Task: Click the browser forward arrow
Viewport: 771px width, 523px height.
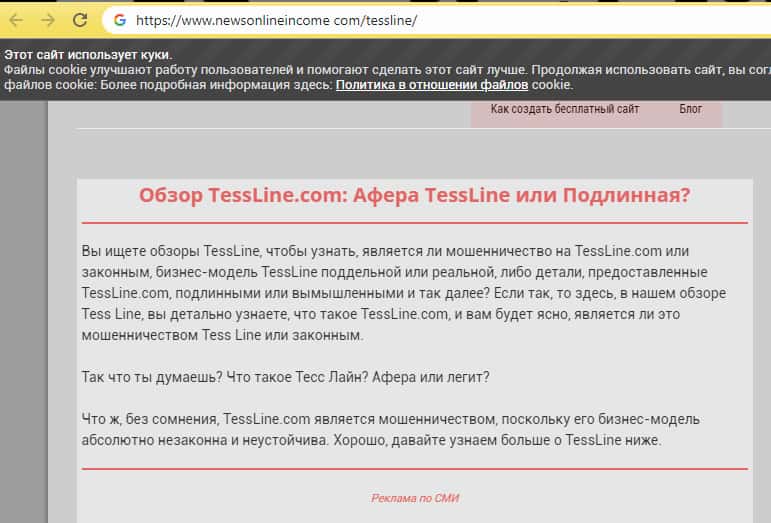Action: click(x=48, y=20)
